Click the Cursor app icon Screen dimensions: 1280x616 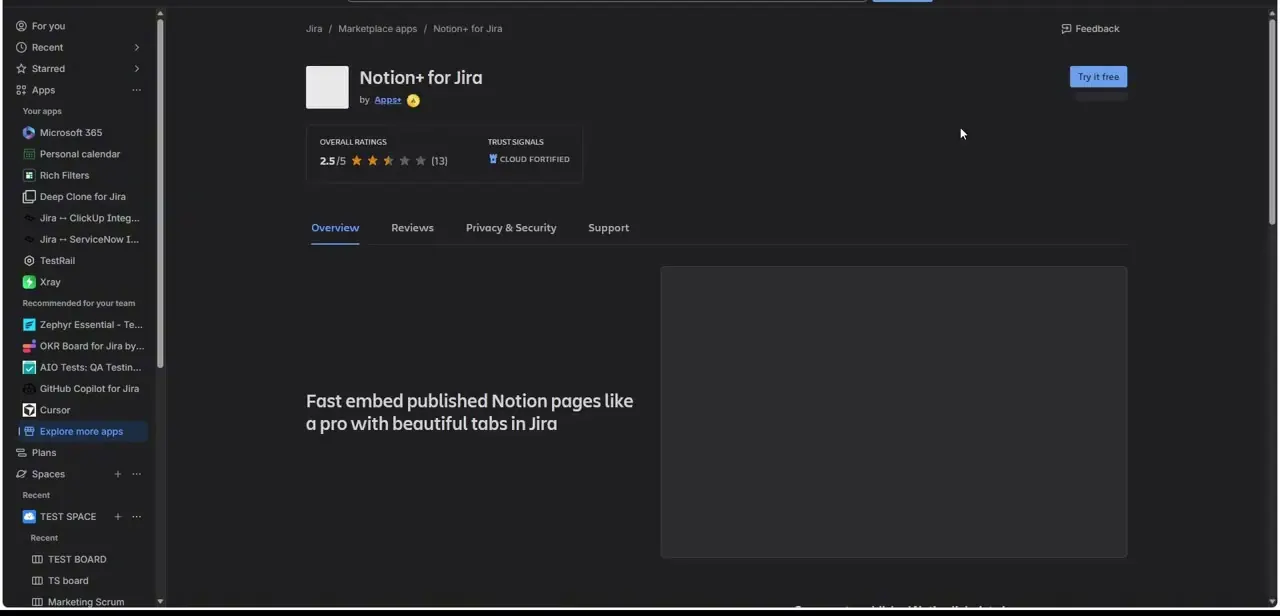pyautogui.click(x=29, y=410)
